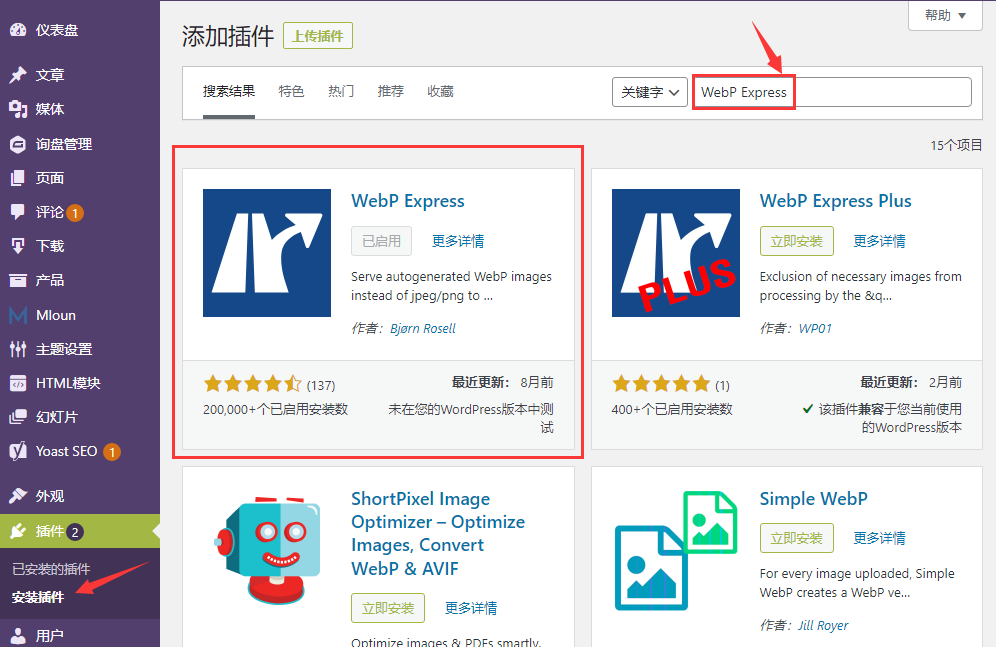This screenshot has height=647, width=996.
Task: Click the 外观 paintbrush icon
Action: point(18,495)
